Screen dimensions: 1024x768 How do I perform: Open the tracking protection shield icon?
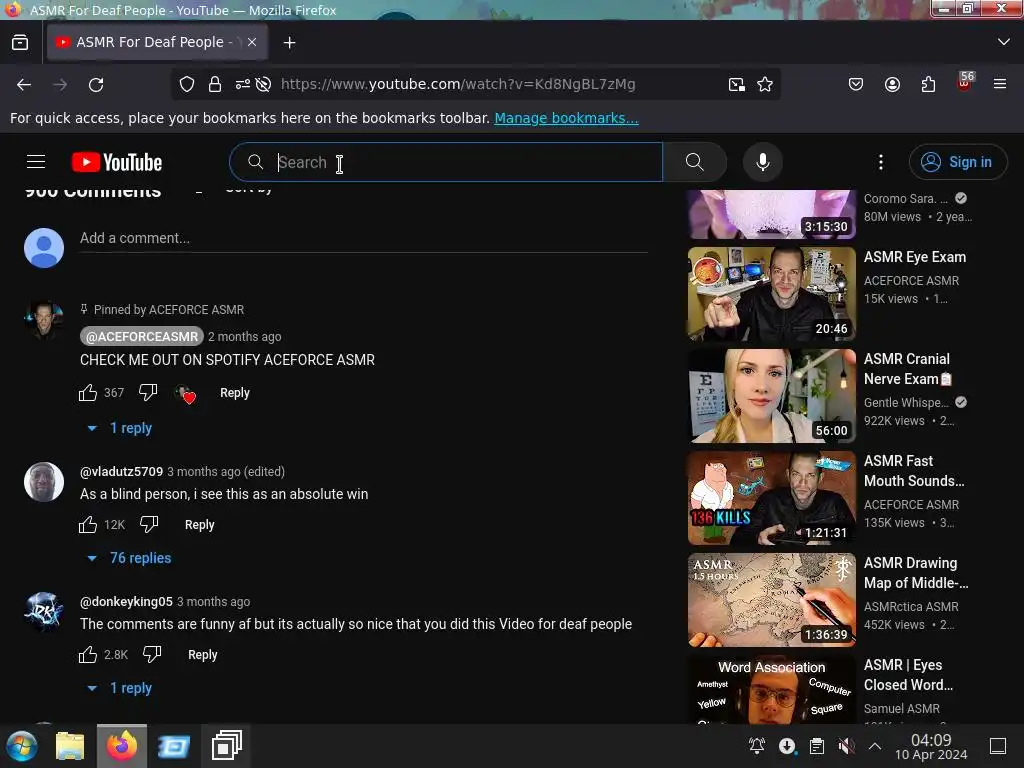point(187,84)
